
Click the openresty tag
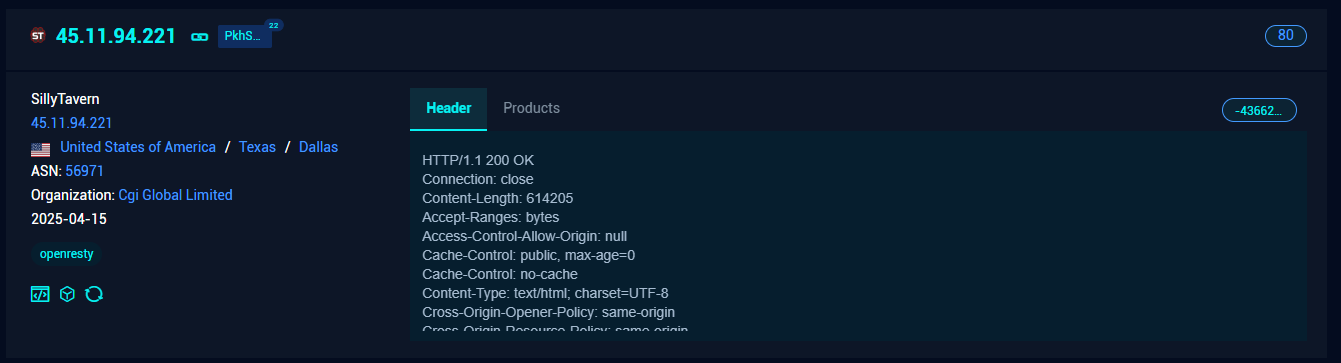point(66,254)
